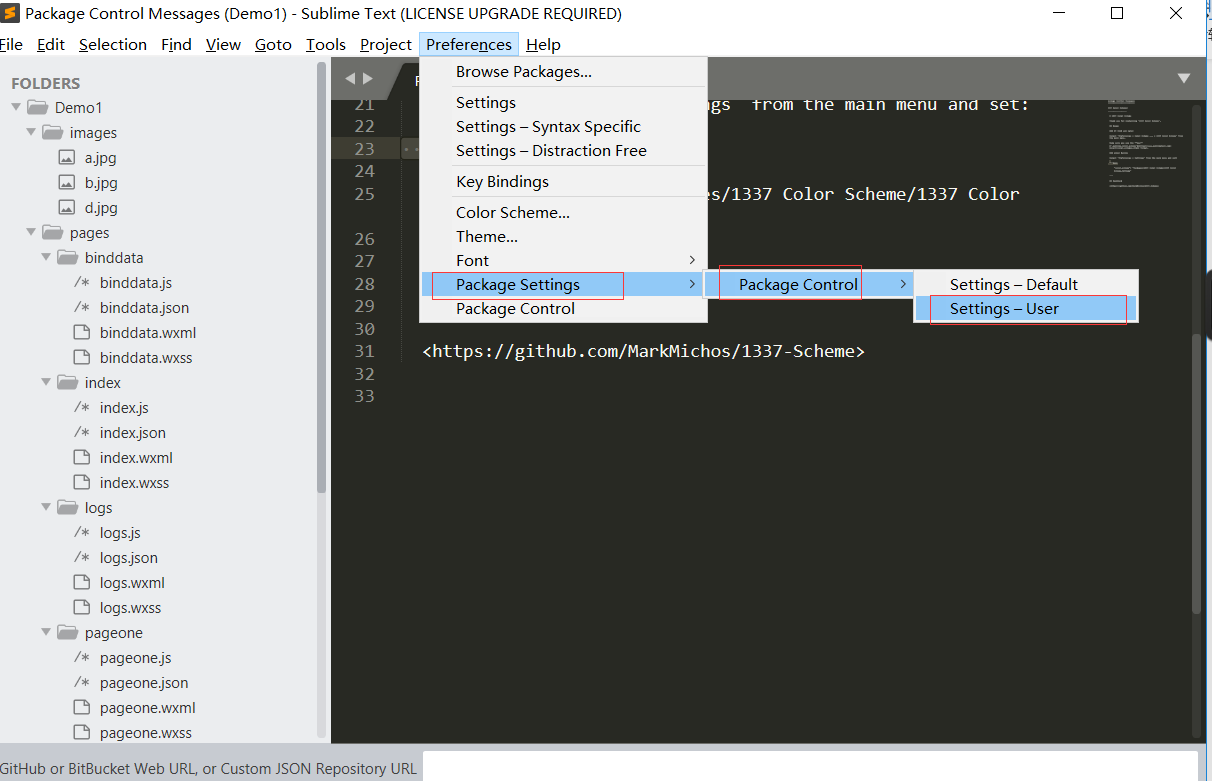Viewport: 1212px width, 781px height.
Task: Click the images folder icon
Action: click(52, 132)
